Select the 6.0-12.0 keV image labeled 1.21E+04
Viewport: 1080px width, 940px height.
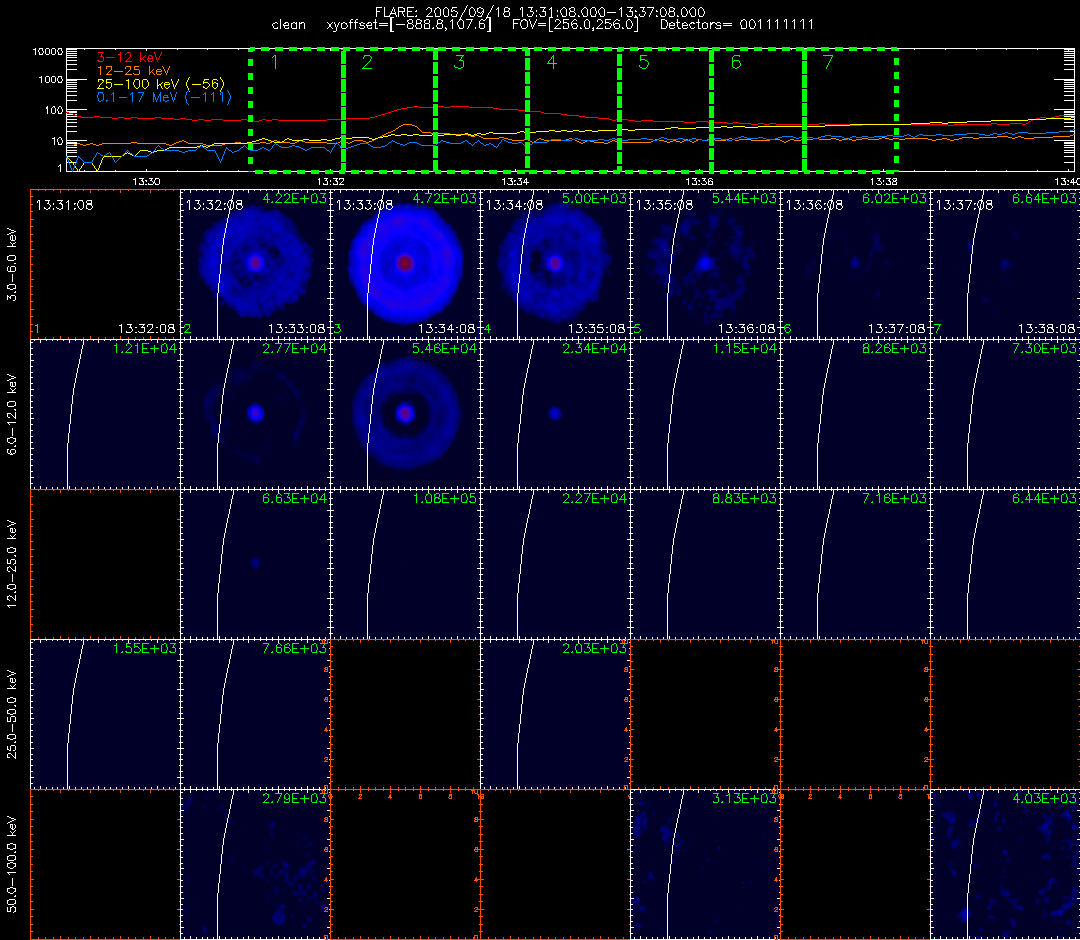coord(105,414)
